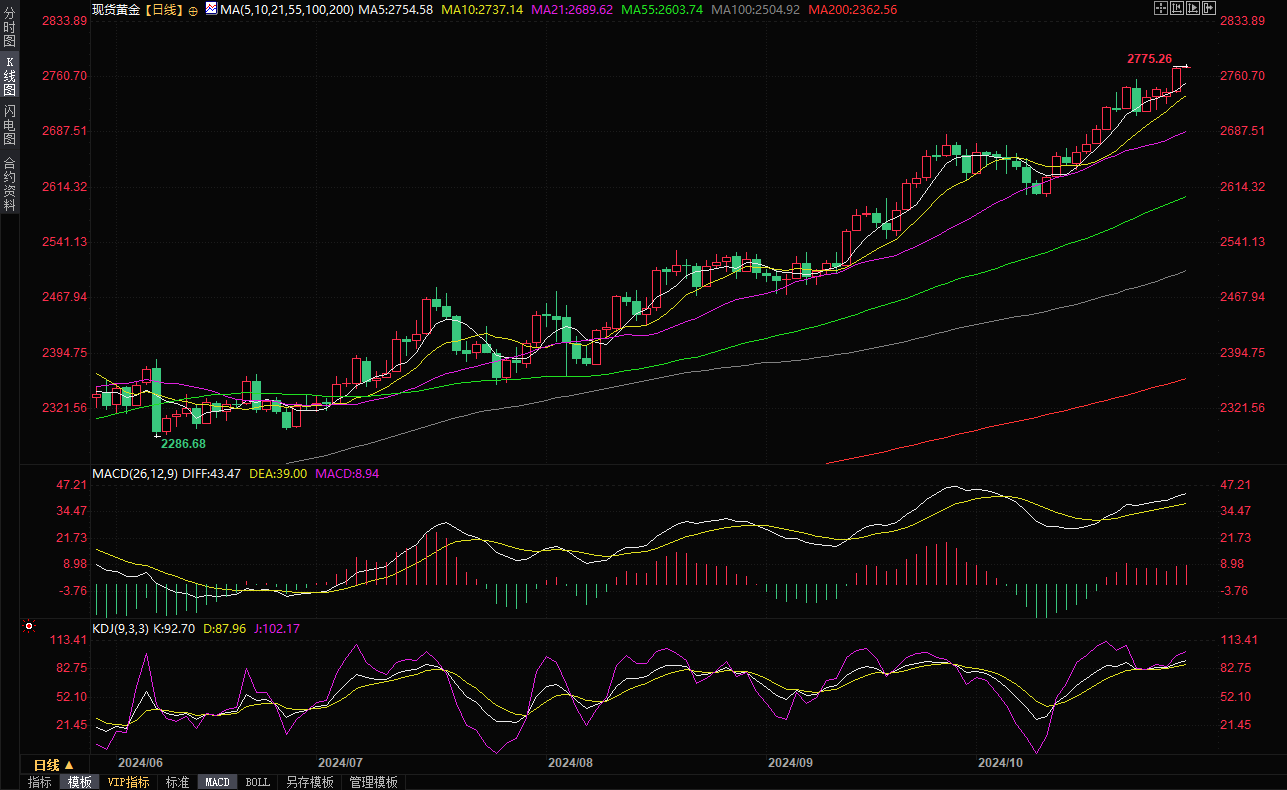The height and width of the screenshot is (790, 1287).
Task: Toggle the BOLL template button
Action: 257,782
